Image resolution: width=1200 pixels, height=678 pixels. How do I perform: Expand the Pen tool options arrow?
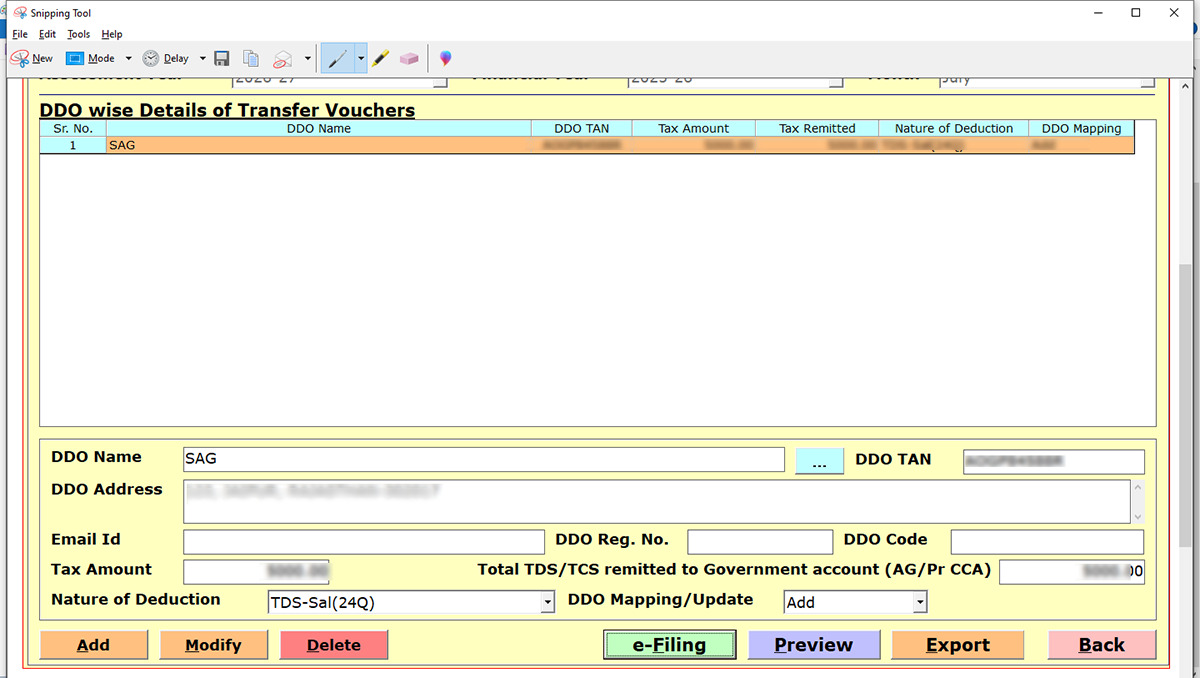(360, 59)
